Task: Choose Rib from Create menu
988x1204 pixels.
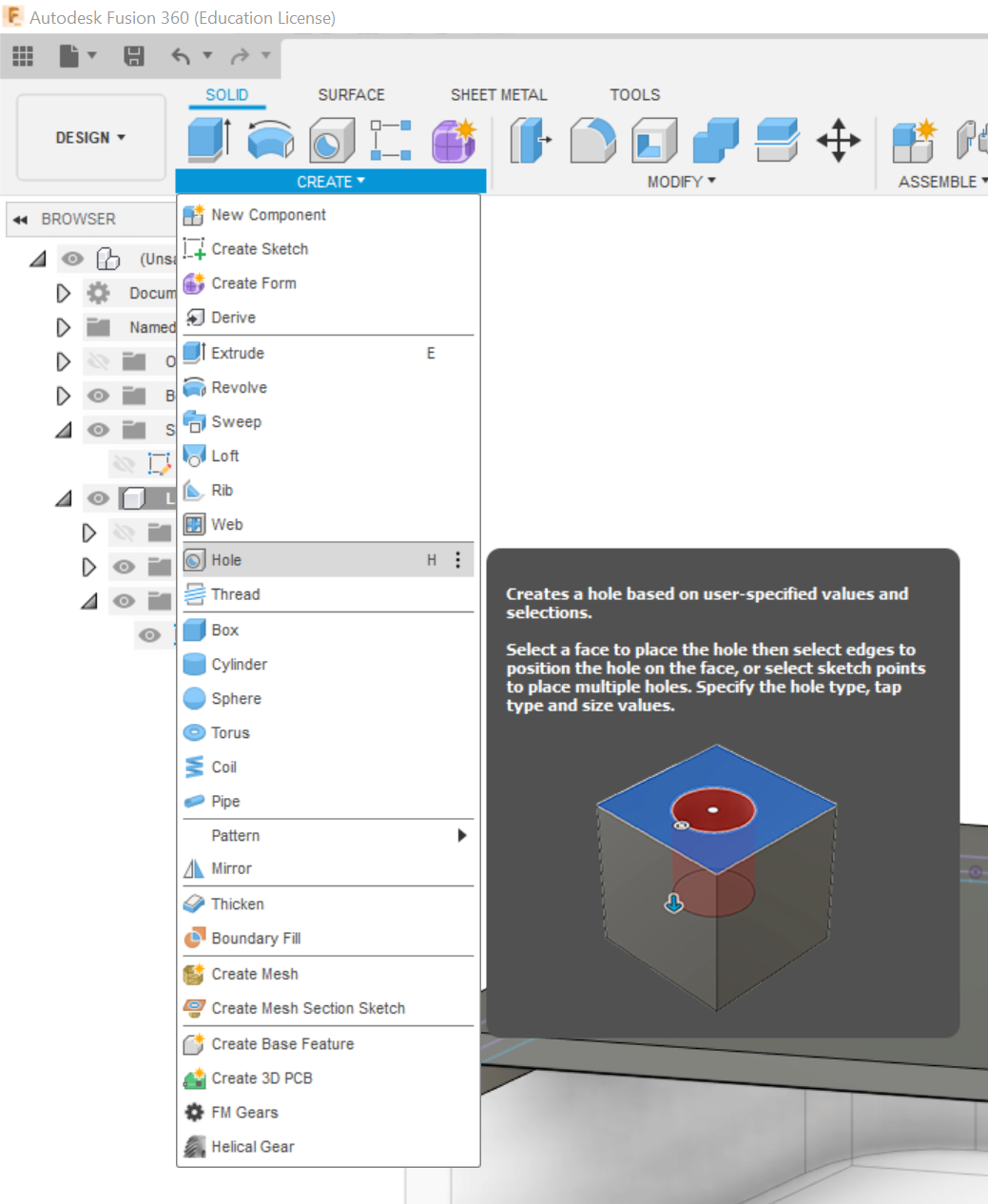Action: tap(328, 490)
